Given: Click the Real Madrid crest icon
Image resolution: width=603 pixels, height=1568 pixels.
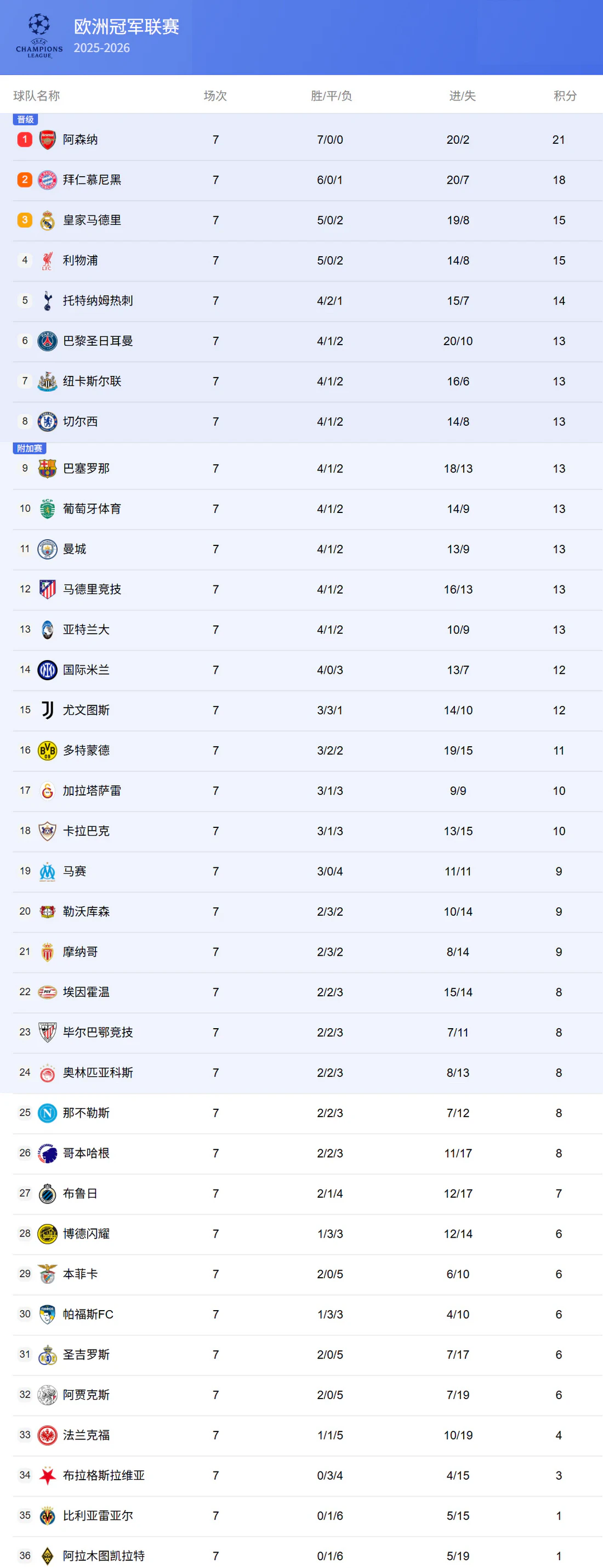Looking at the screenshot, I should [48, 221].
